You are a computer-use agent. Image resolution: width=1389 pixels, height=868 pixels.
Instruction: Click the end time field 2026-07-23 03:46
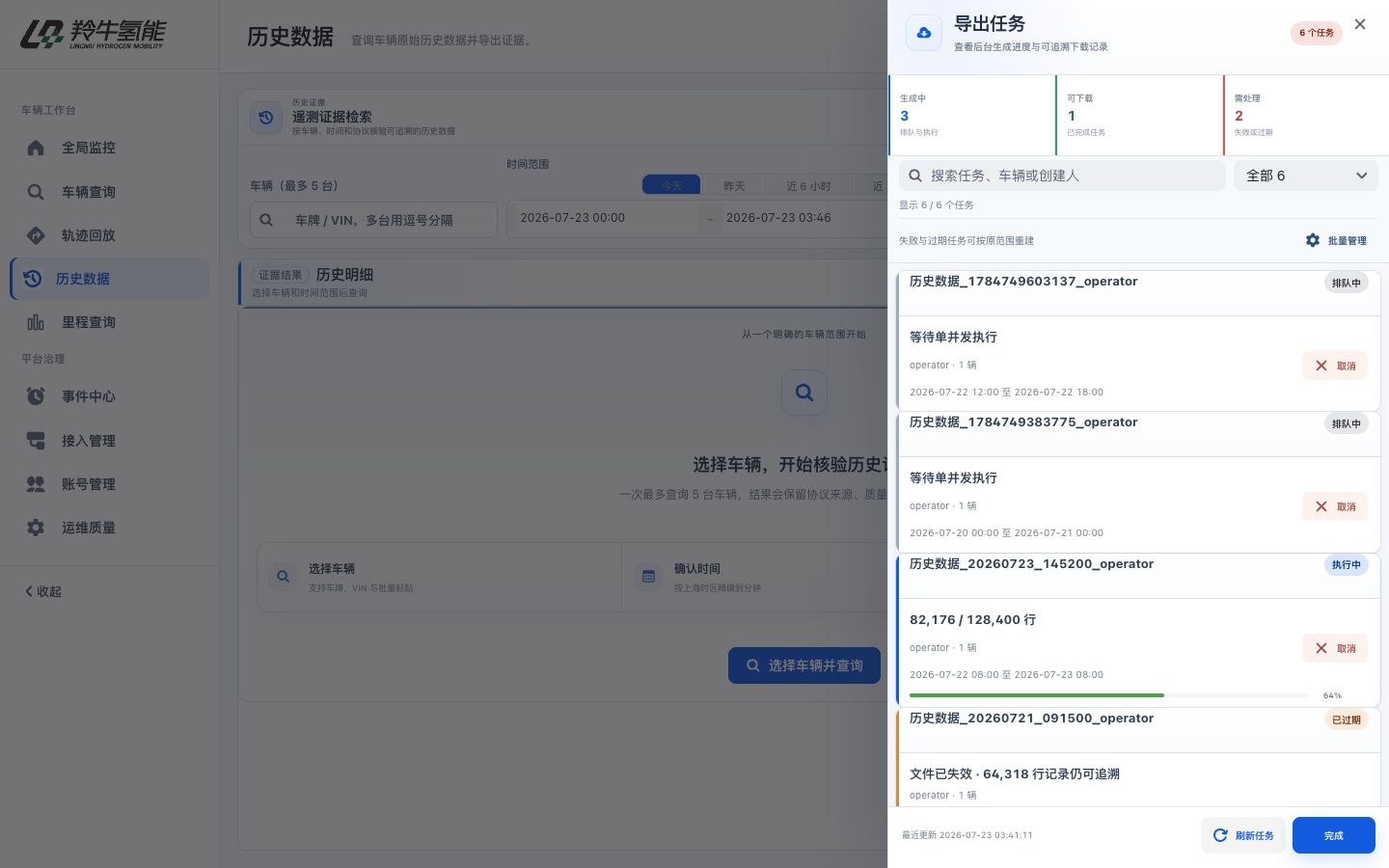[804, 218]
